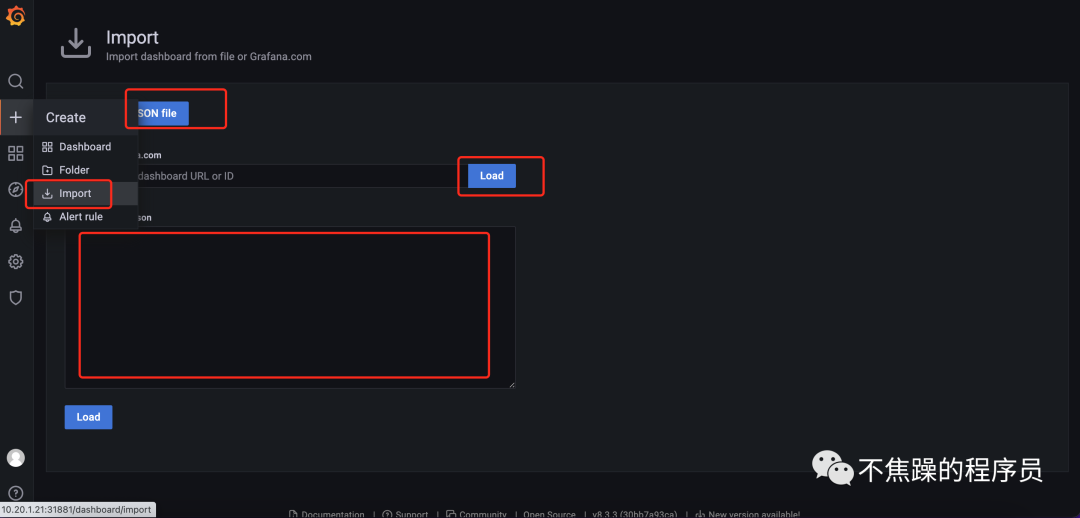Click the New version available link

(748, 515)
